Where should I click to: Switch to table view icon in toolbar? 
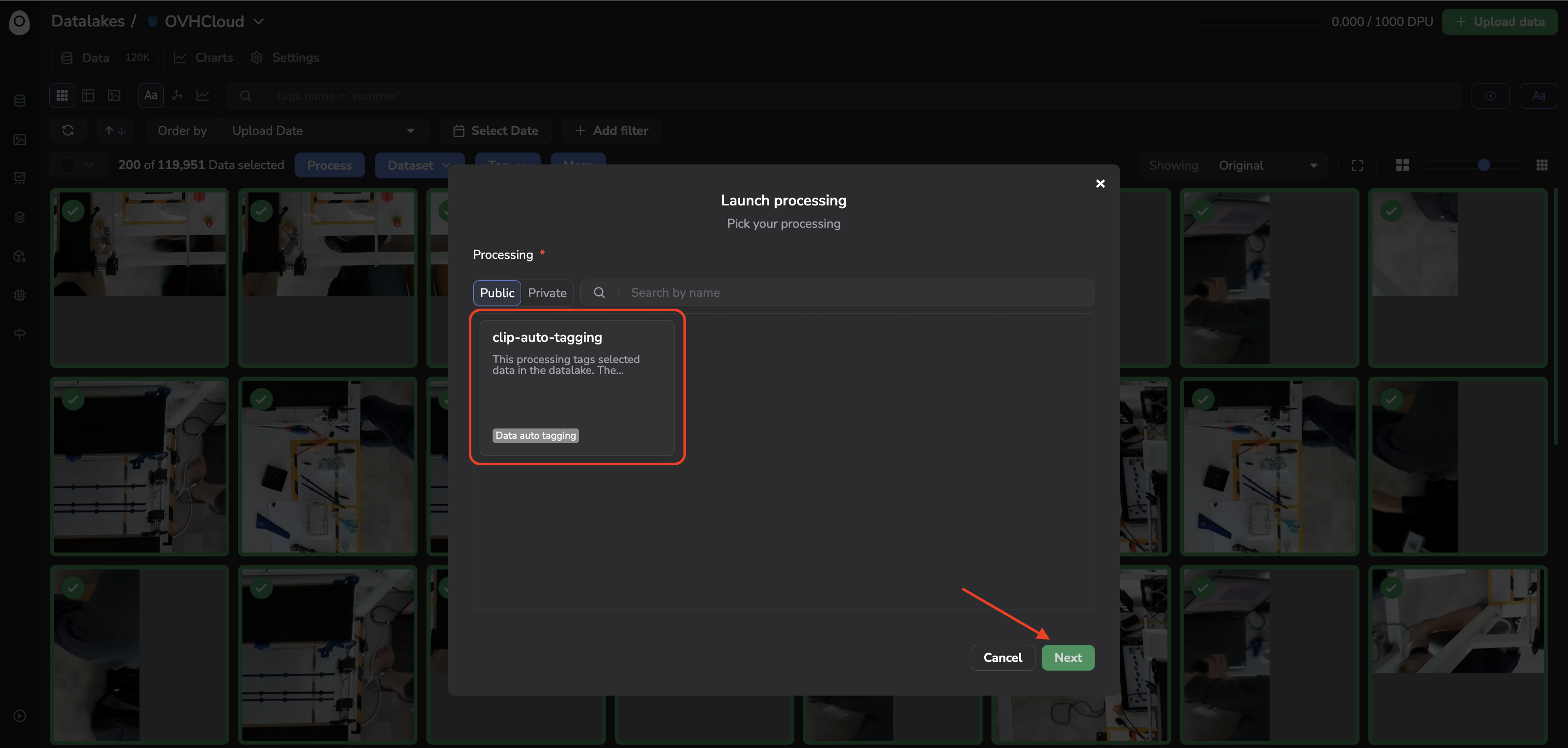[x=88, y=95]
